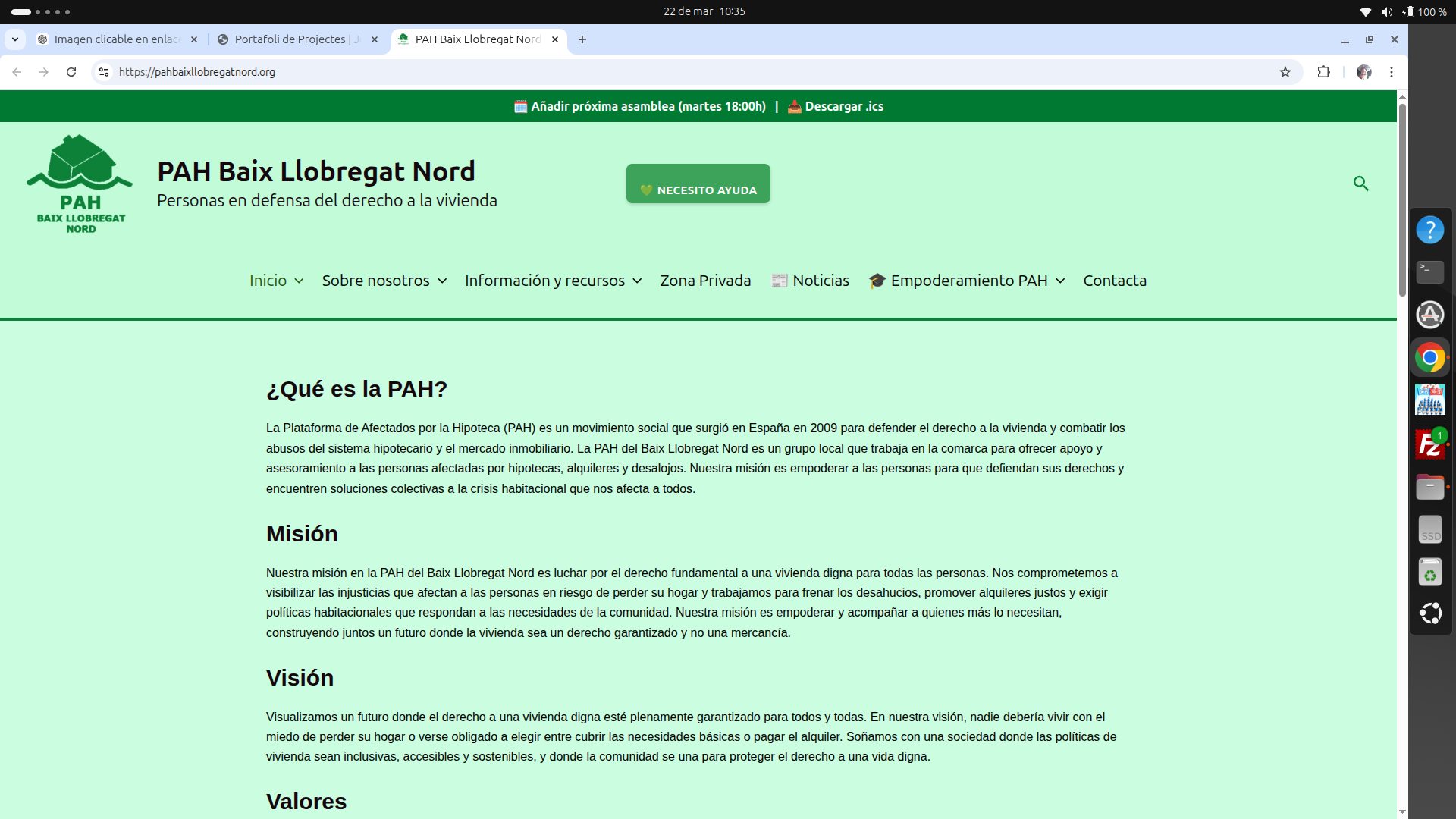Launch Terminal from the dock
The image size is (1456, 819).
1430,272
